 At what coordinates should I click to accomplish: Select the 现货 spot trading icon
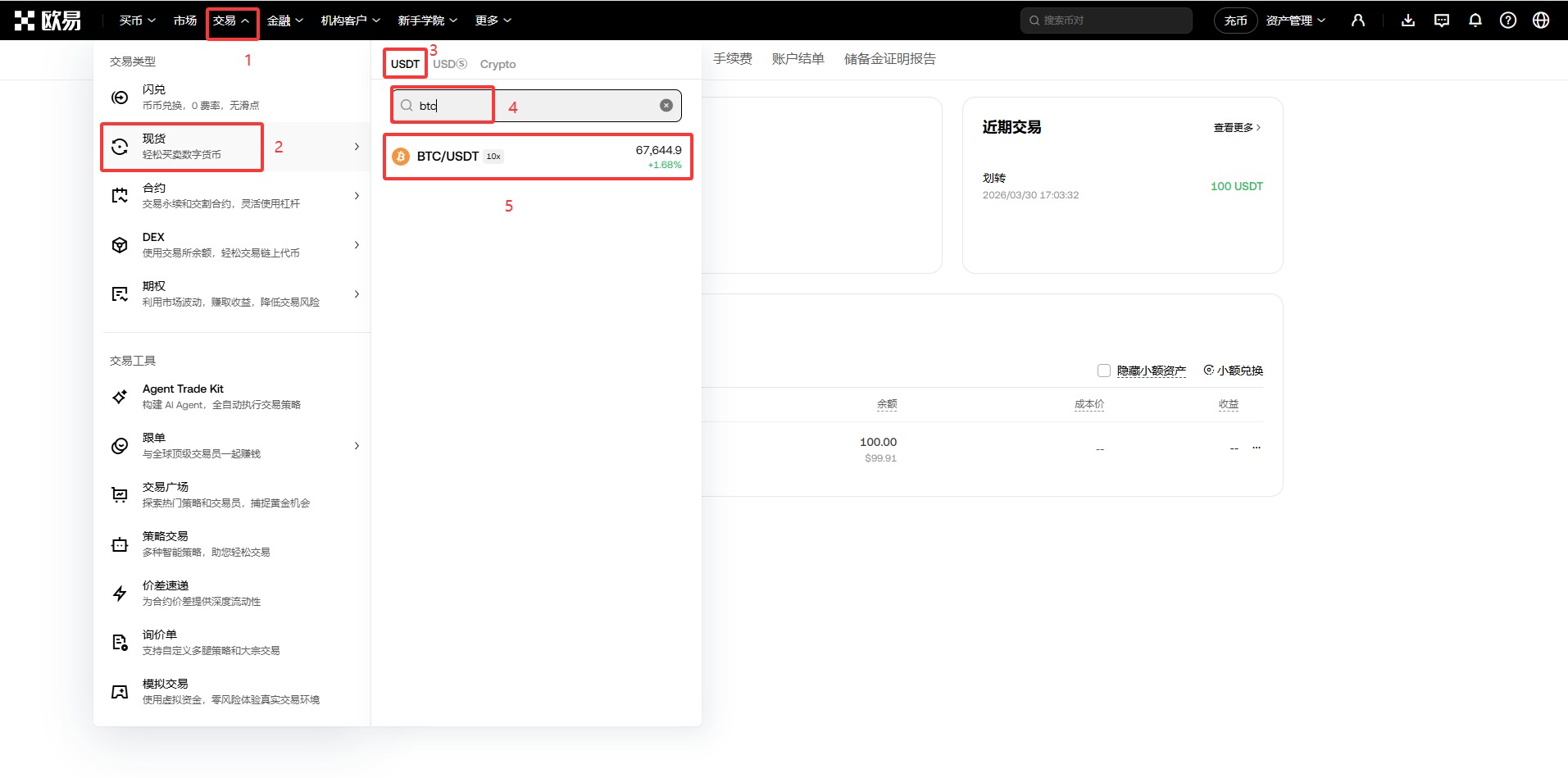click(120, 147)
